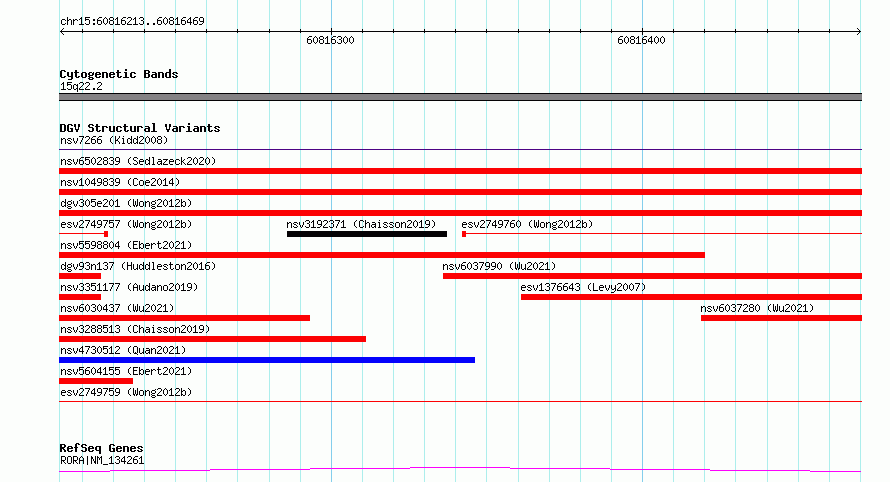Image resolution: width=890 pixels, height=482 pixels.
Task: Click the 15q22.2 cytogenetic band label
Action: click(81, 87)
